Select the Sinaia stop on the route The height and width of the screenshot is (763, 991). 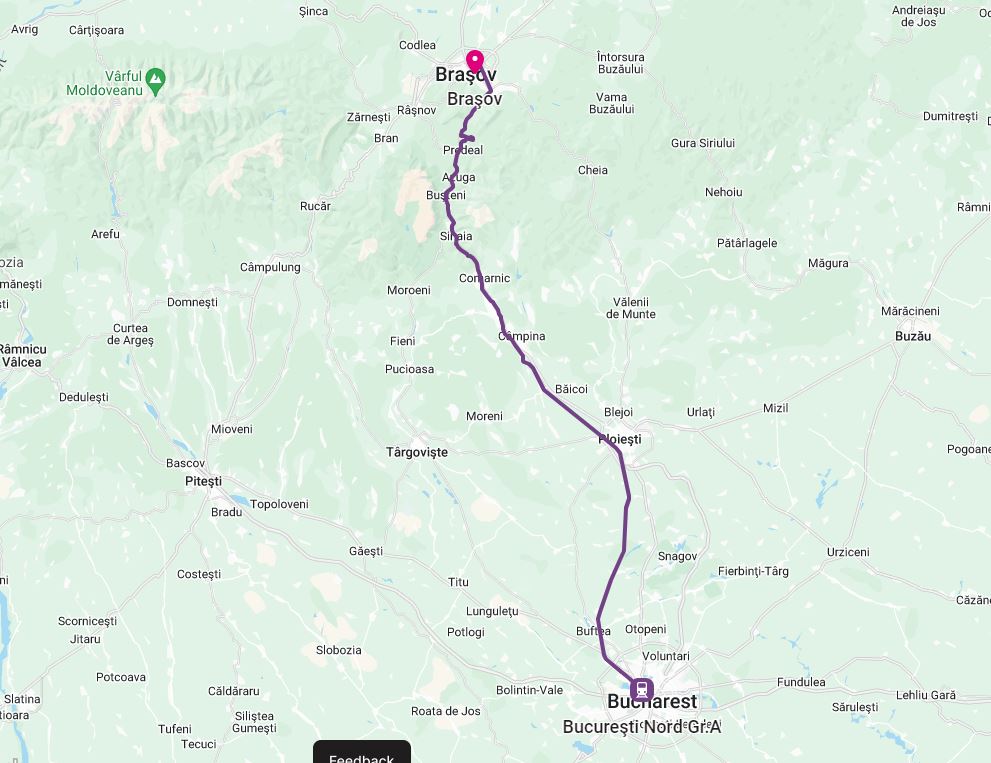(456, 236)
